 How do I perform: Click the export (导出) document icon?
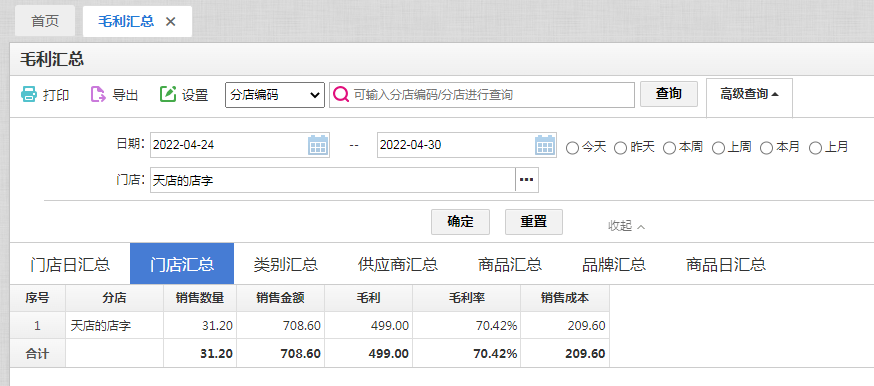pyautogui.click(x=98, y=94)
